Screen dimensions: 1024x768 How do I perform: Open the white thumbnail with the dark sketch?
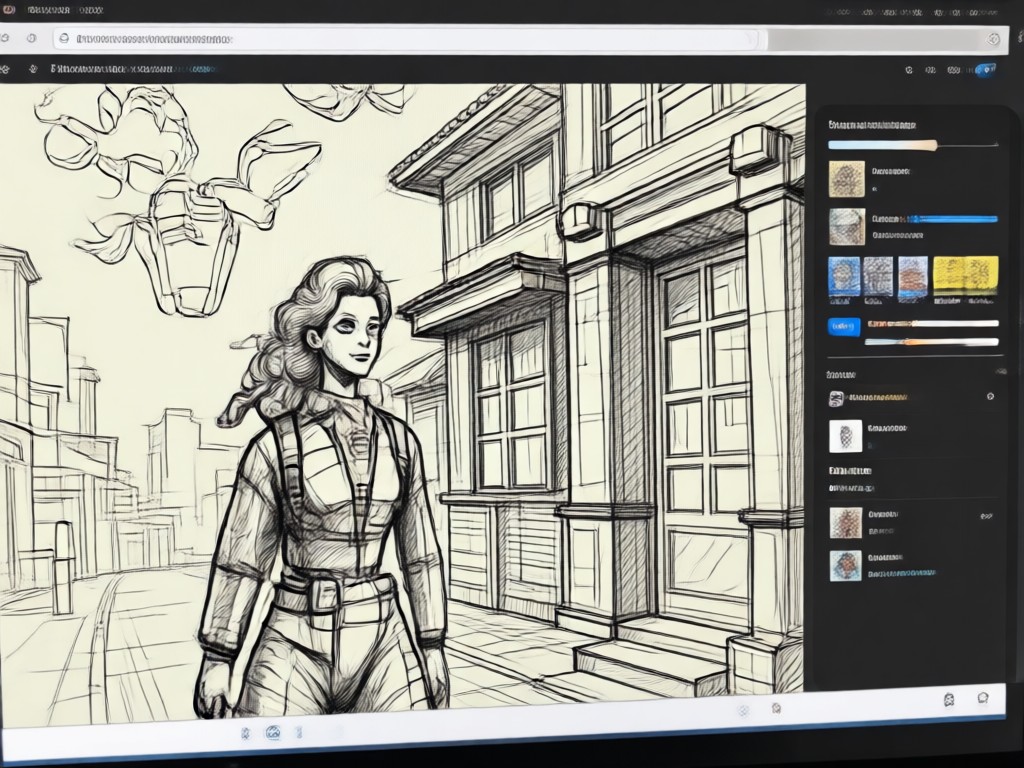pos(845,436)
